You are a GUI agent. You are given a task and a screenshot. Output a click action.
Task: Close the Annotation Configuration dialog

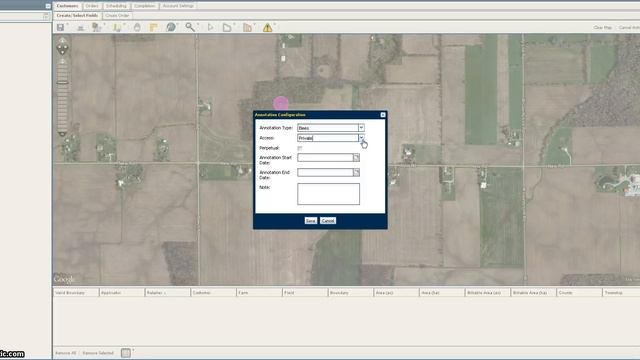click(383, 115)
